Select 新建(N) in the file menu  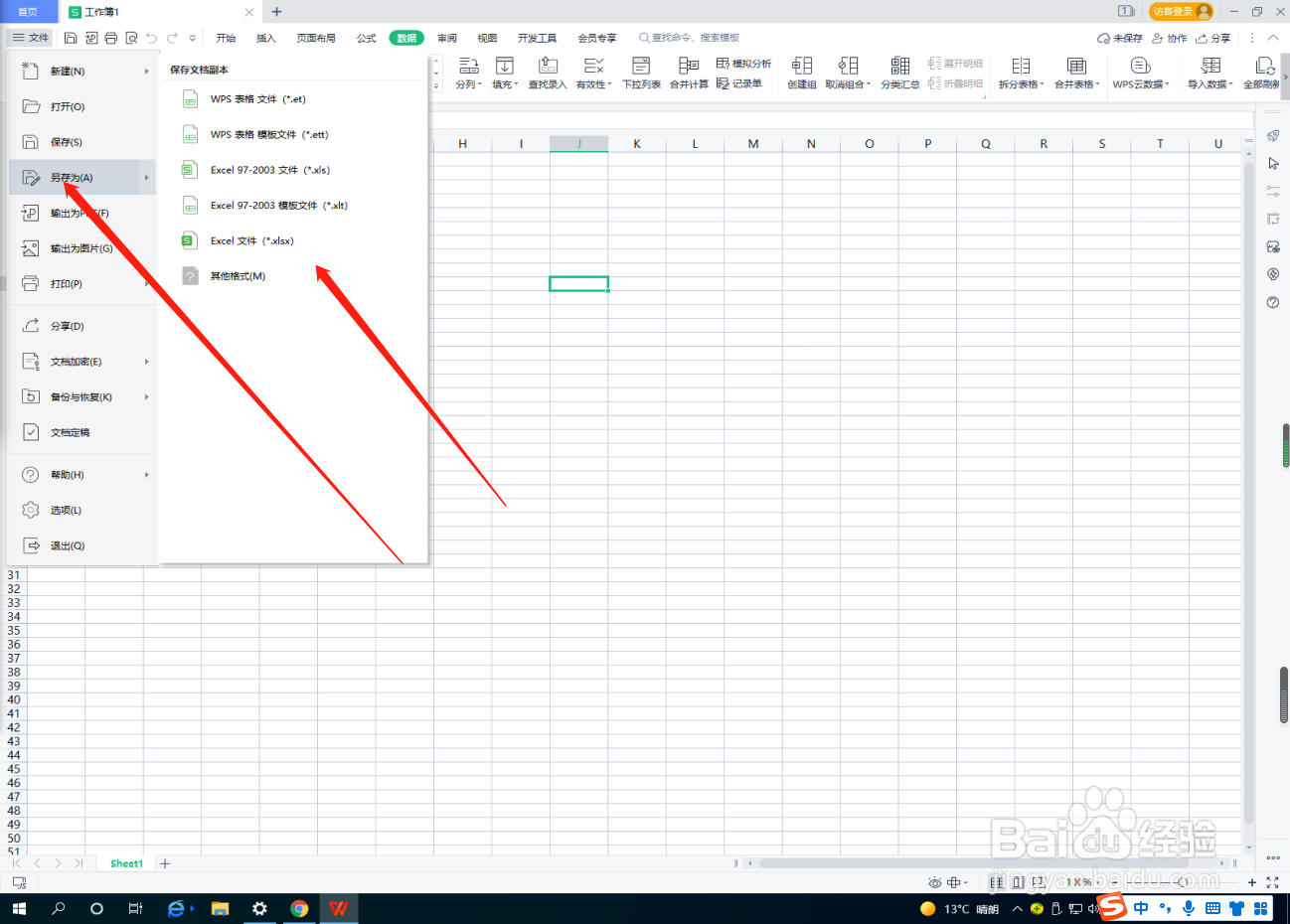point(82,72)
